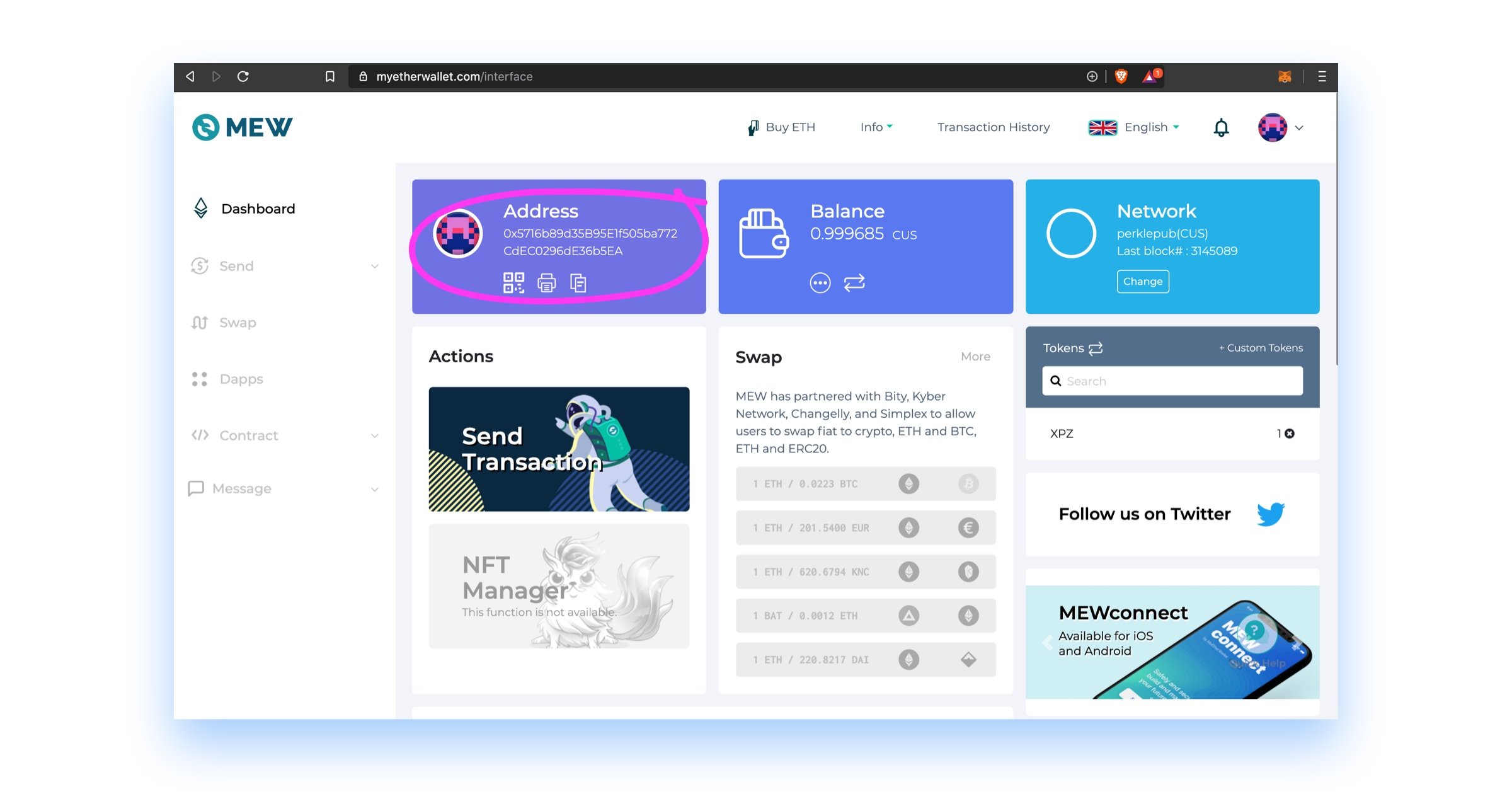Refresh the tokens list icon
The height and width of the screenshot is (794, 1512).
pos(1096,348)
